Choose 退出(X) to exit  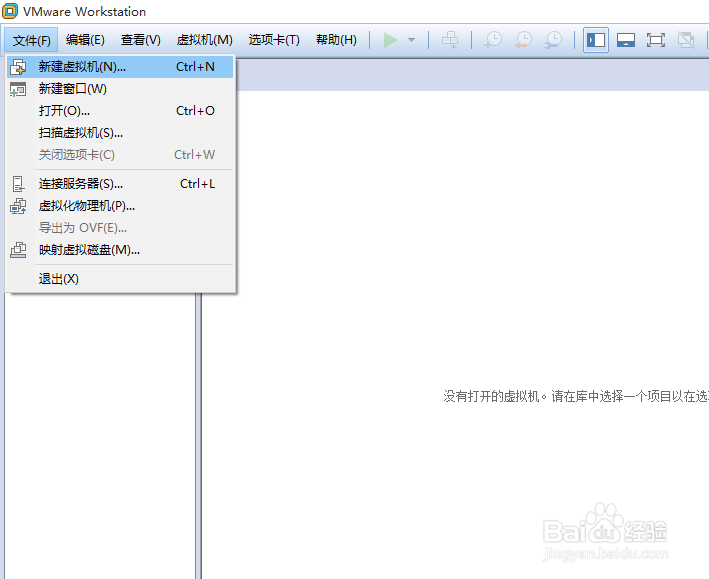[x=120, y=279]
